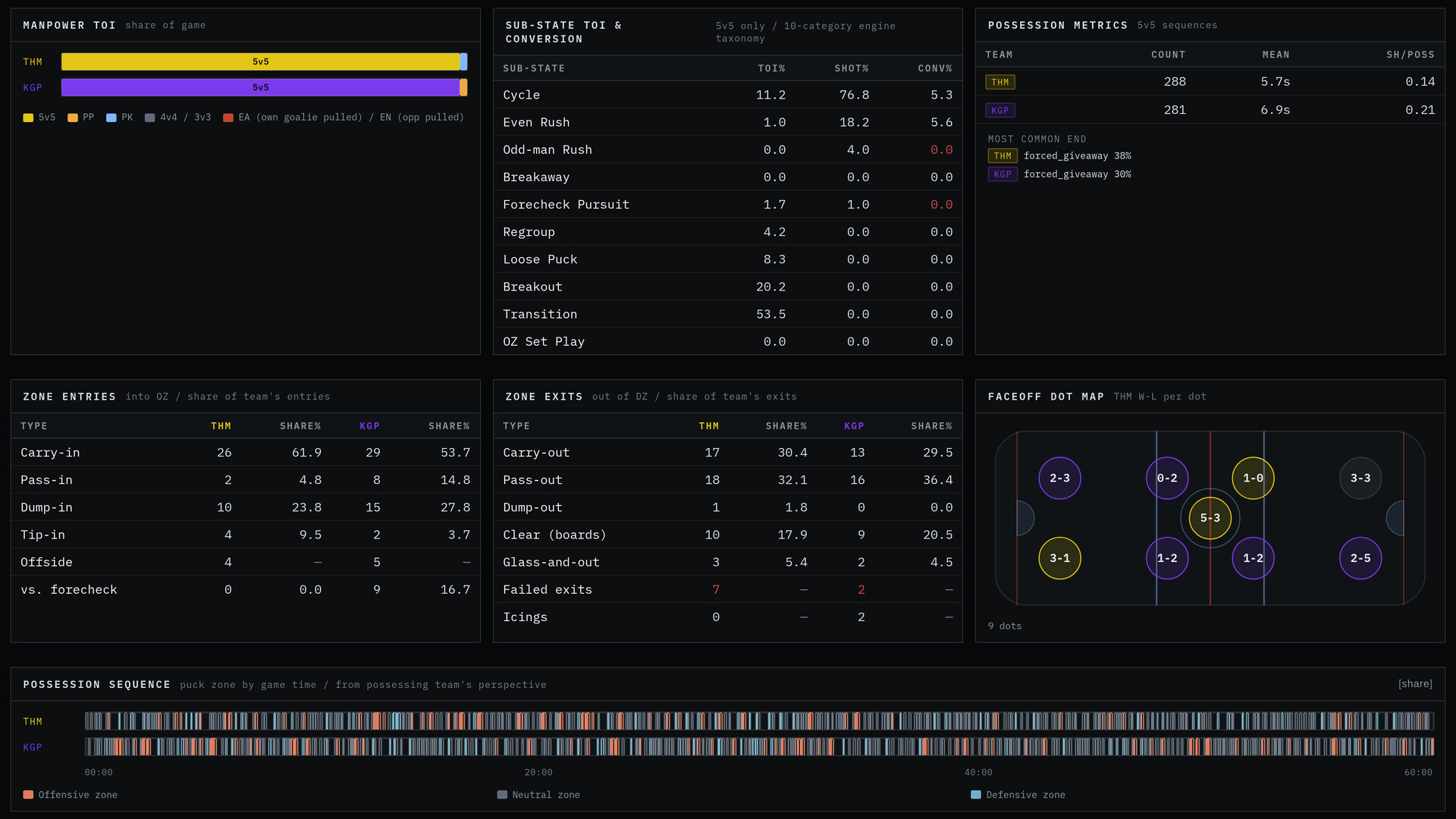Select the 2-3 faceoff dot
The image size is (1456, 819).
click(x=1059, y=478)
